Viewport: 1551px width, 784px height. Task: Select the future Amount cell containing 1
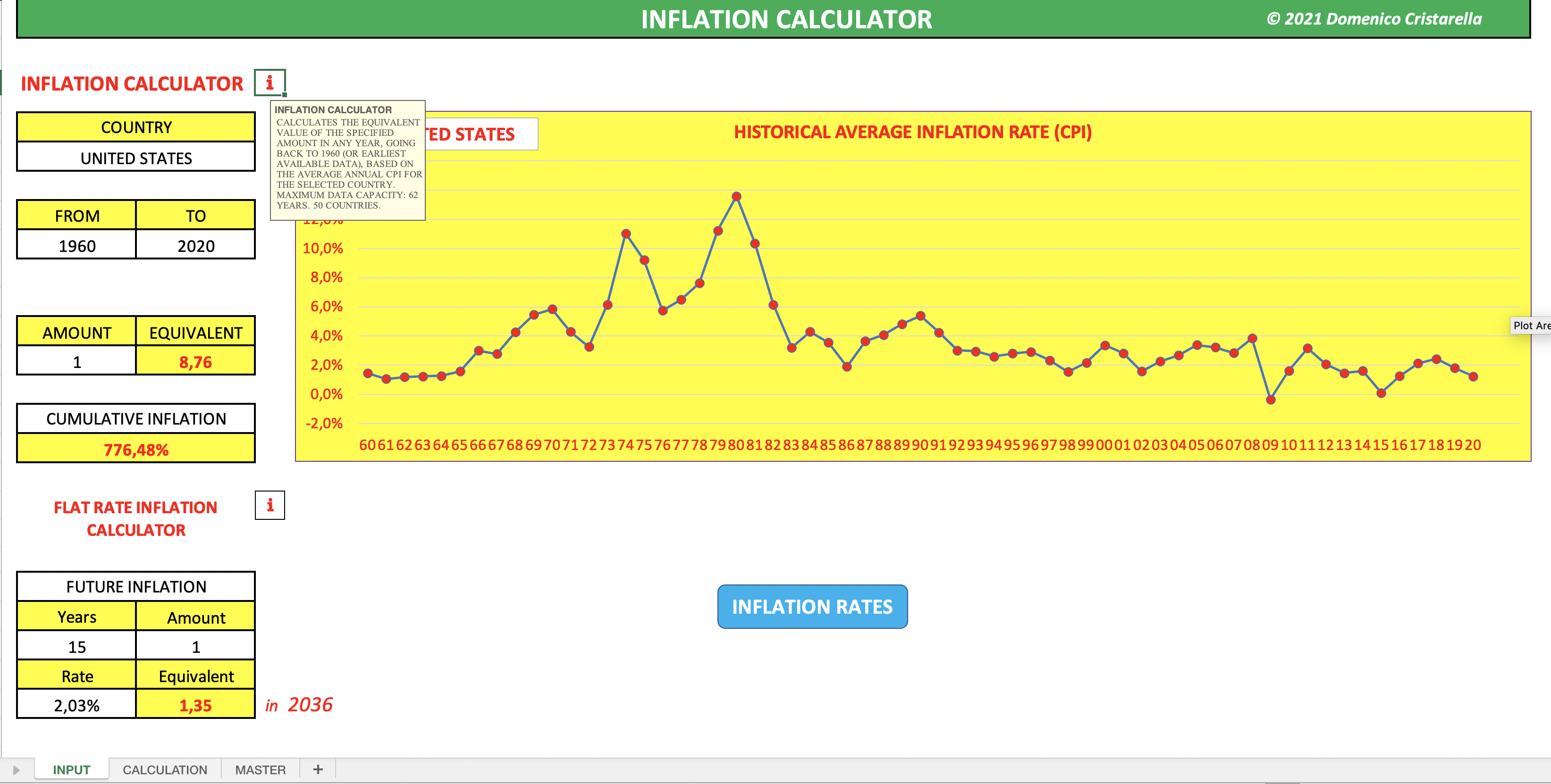coord(196,646)
